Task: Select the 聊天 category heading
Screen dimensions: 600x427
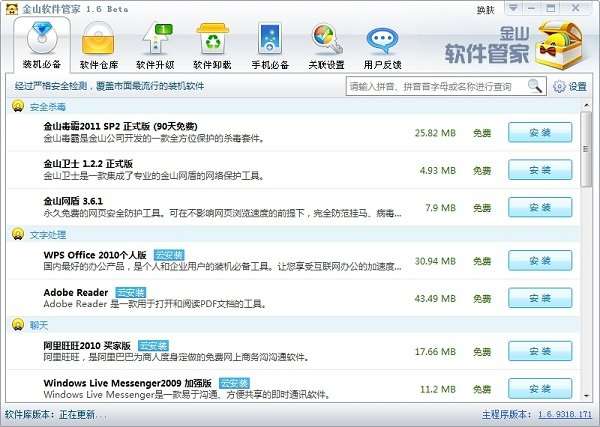Action: [x=39, y=325]
